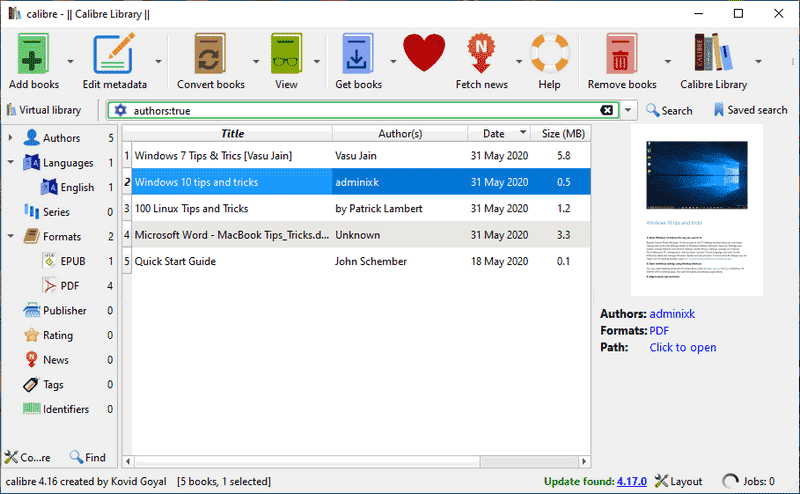Screen dimensions: 800x494
Task: Open the Layout button in status bar
Action: pos(679,481)
